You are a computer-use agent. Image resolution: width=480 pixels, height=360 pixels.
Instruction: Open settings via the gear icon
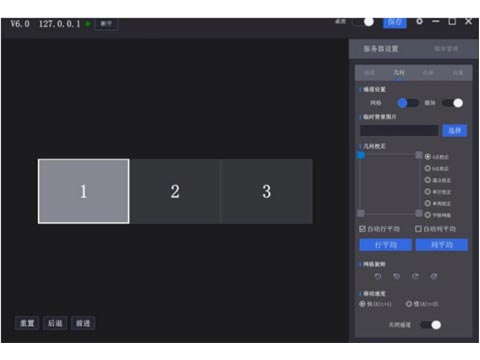pos(419,21)
